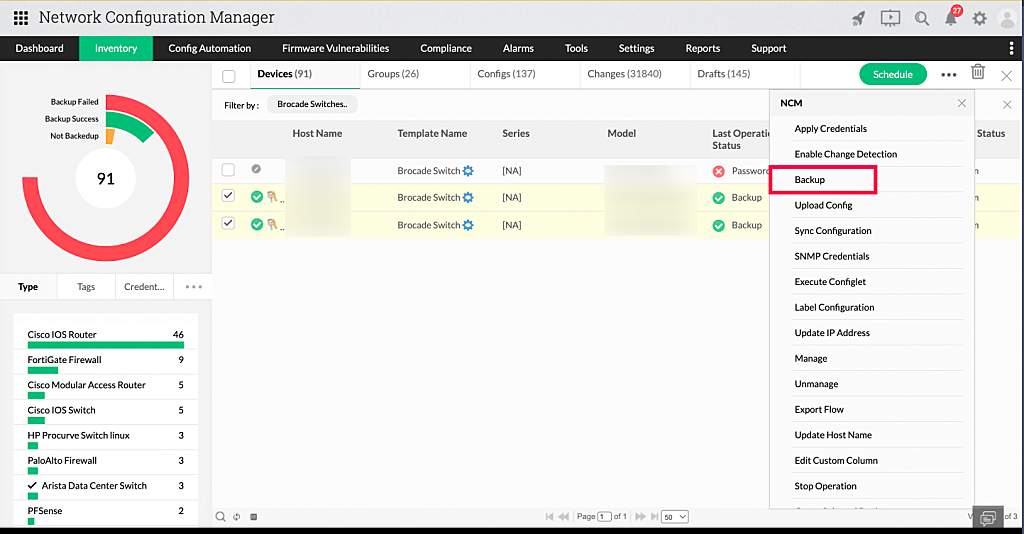Image resolution: width=1024 pixels, height=534 pixels.
Task: Open the settings gear in header
Action: coord(979,18)
